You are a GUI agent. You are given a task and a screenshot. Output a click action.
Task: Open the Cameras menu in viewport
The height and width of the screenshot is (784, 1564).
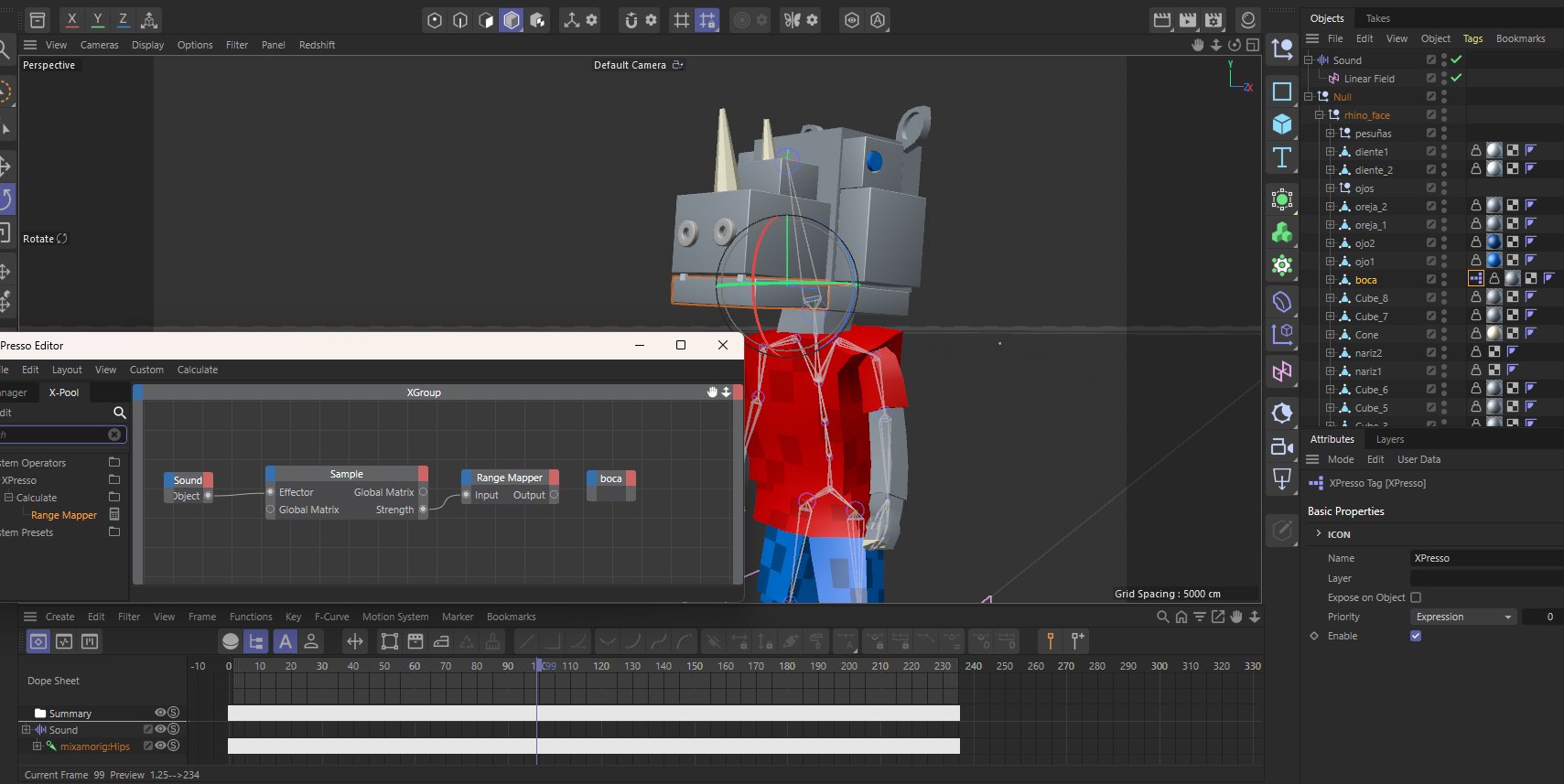coord(100,45)
